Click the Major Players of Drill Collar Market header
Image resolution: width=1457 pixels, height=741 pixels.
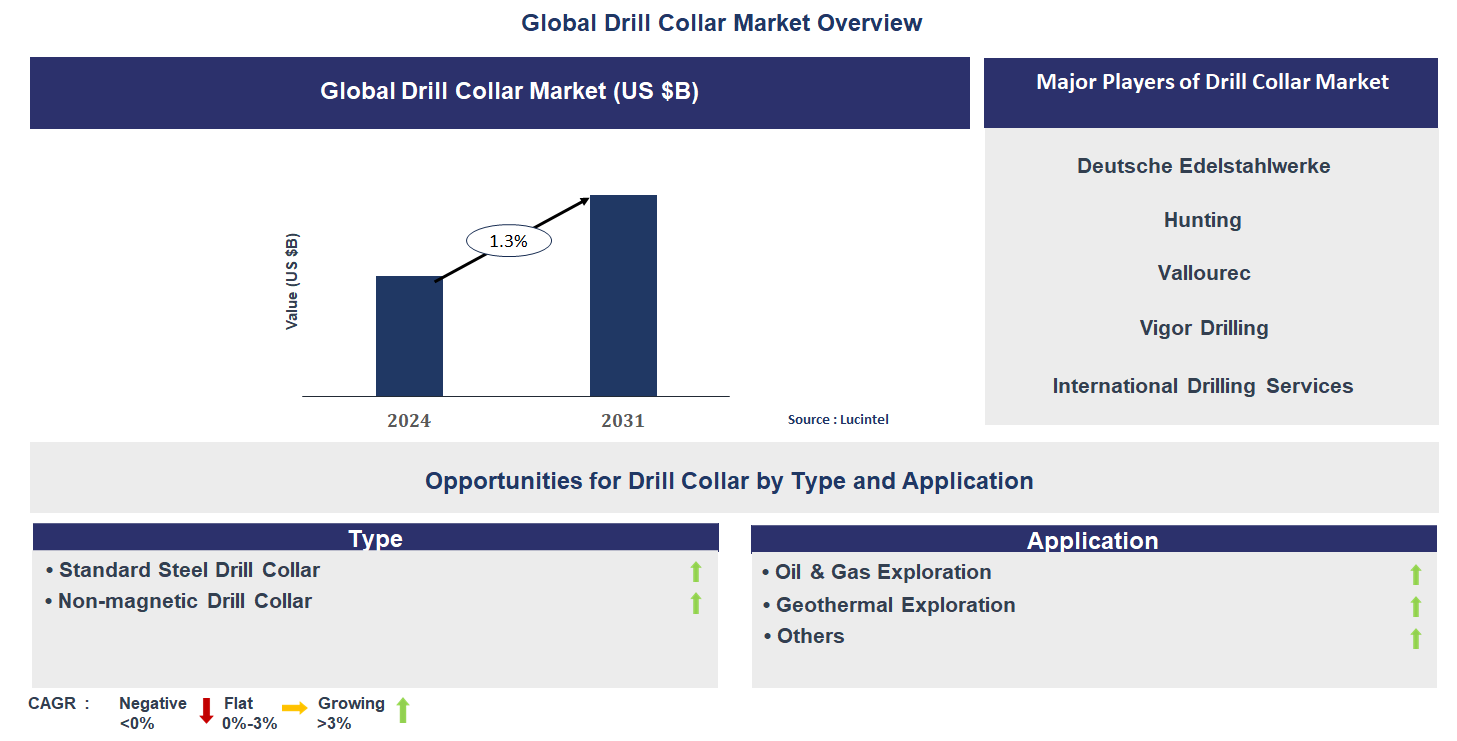(x=1211, y=82)
